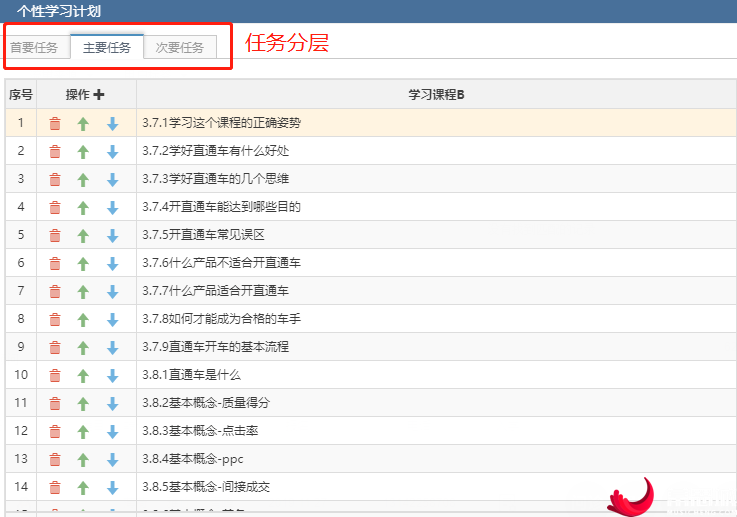This screenshot has width=737, height=517.
Task: Move row 4 down
Action: [x=112, y=208]
